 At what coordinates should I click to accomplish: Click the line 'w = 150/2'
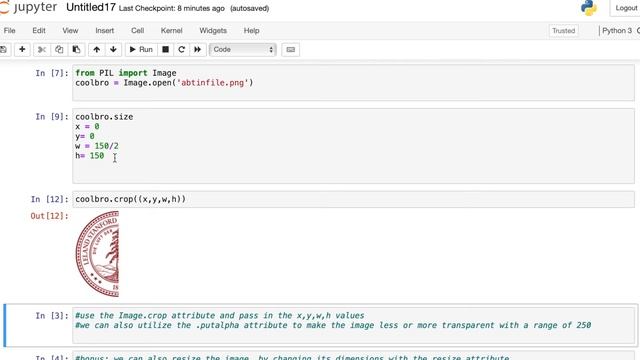click(x=97, y=146)
